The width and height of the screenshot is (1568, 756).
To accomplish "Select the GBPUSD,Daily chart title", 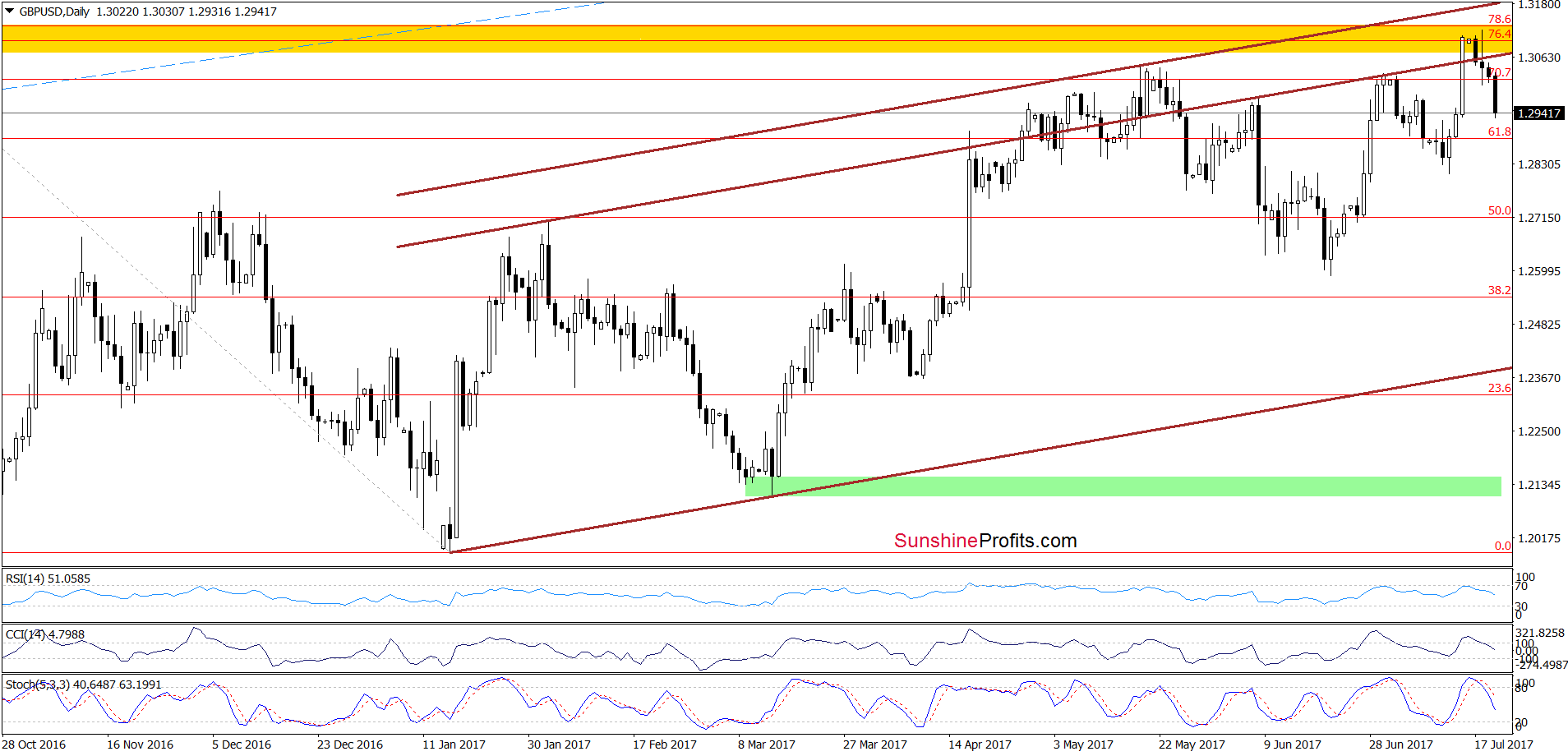I will click(x=54, y=12).
